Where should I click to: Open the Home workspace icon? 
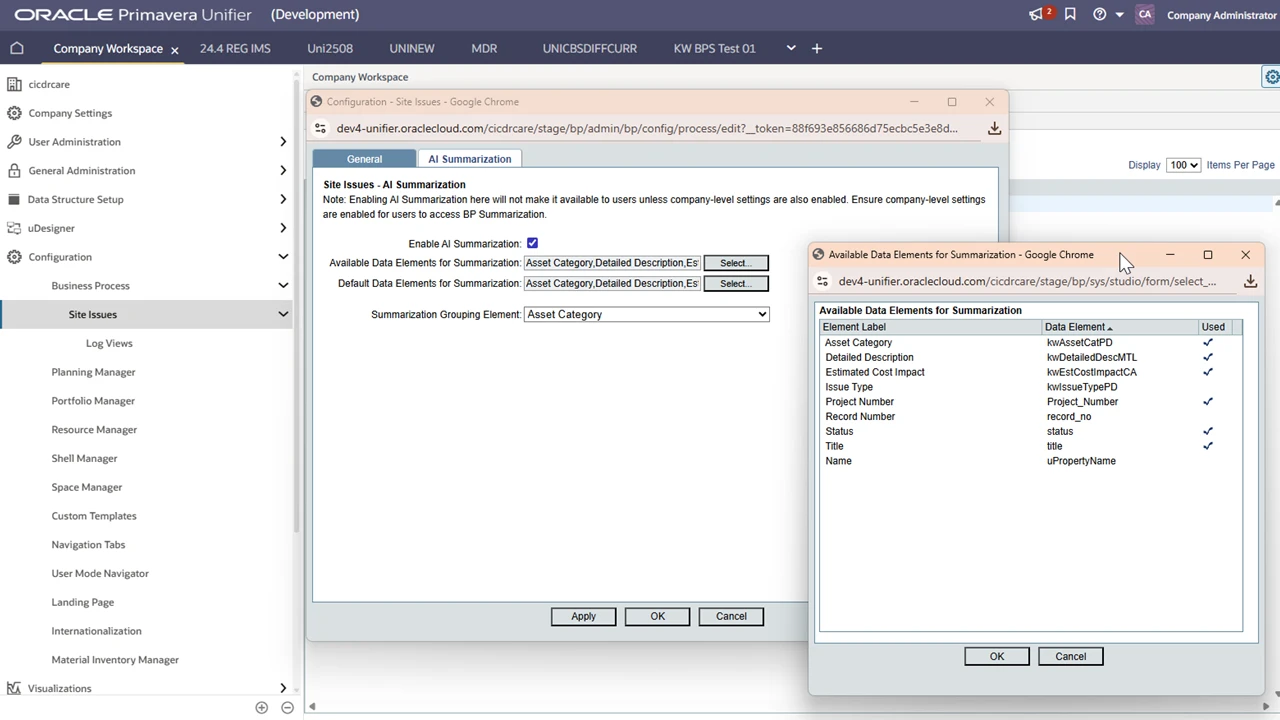pos(16,48)
